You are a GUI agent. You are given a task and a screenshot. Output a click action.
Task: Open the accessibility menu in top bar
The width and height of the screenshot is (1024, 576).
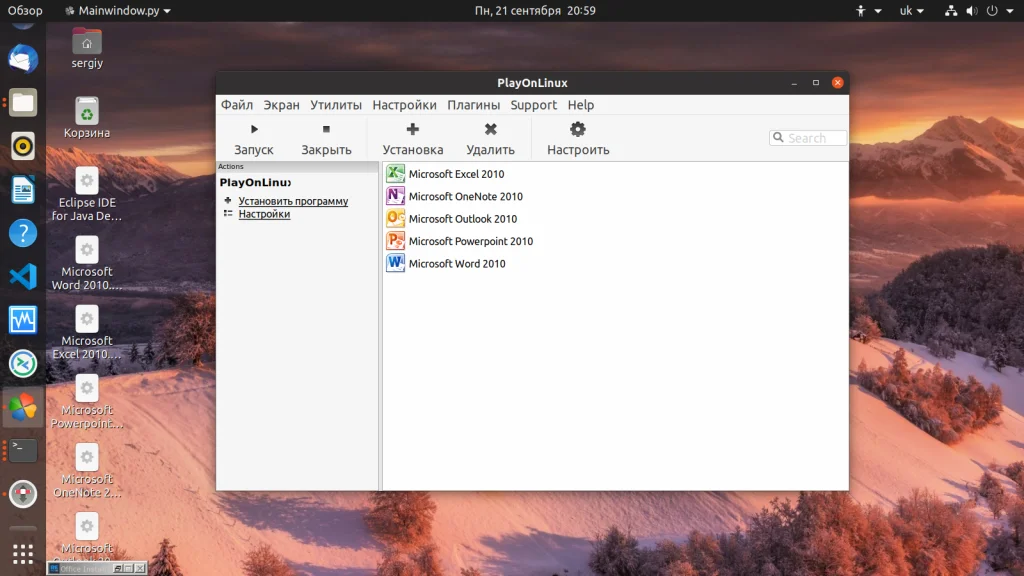coord(869,10)
